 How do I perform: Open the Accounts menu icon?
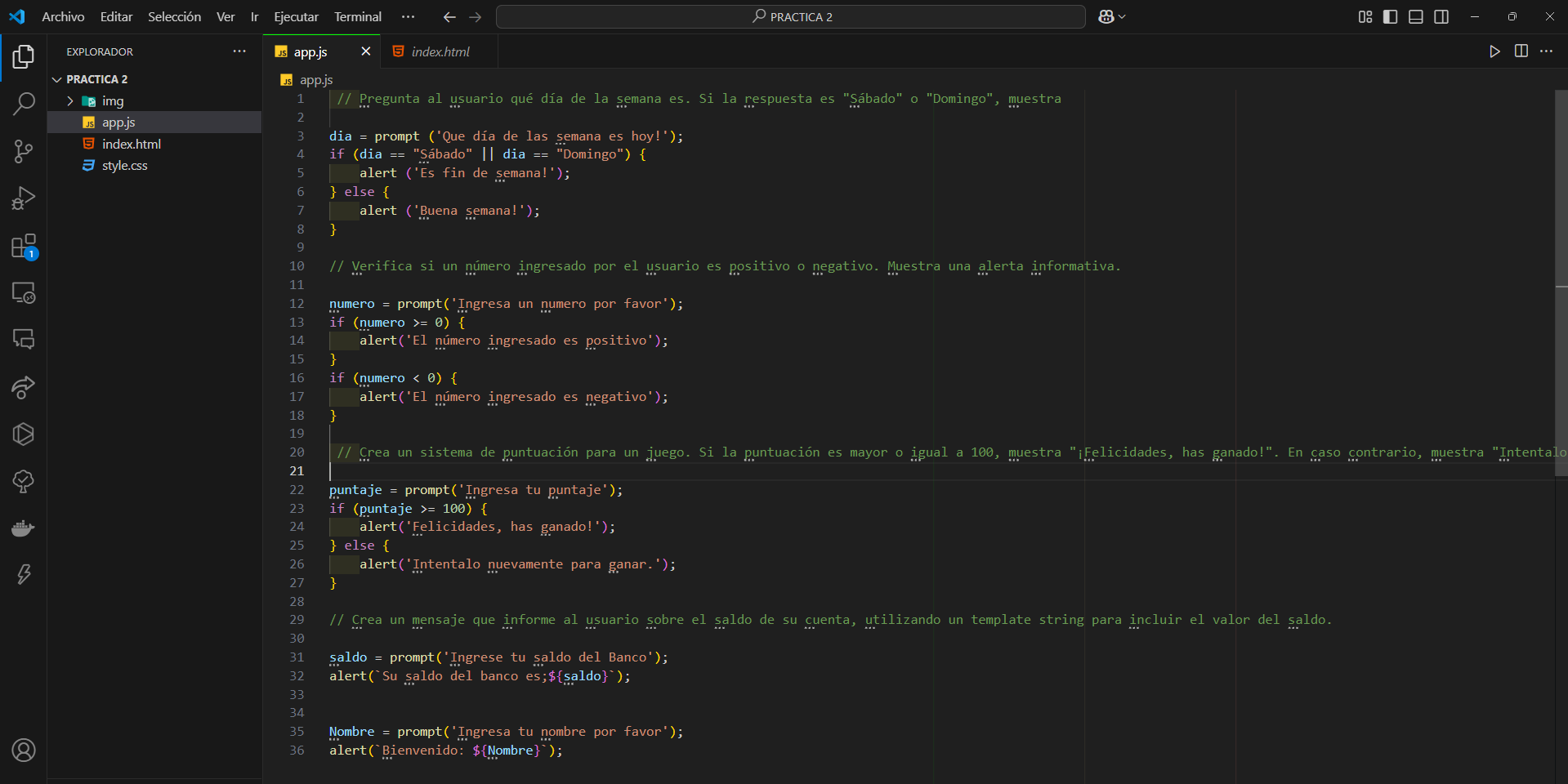(24, 750)
